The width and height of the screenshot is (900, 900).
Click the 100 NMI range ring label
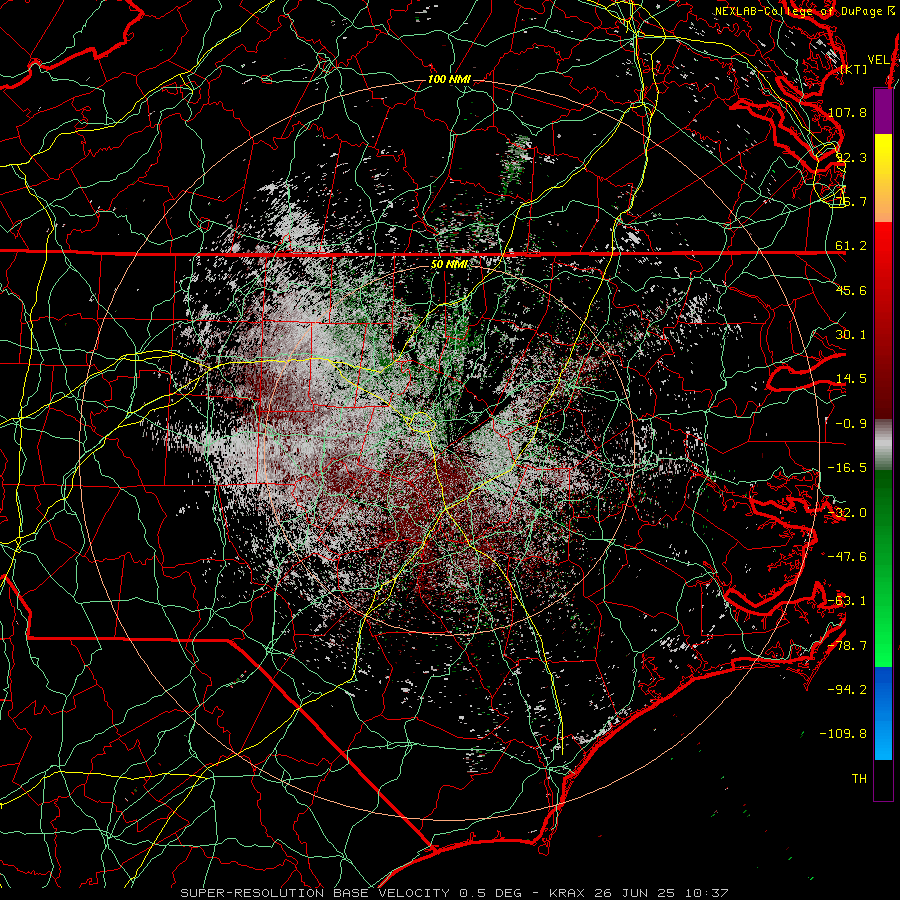(x=449, y=79)
